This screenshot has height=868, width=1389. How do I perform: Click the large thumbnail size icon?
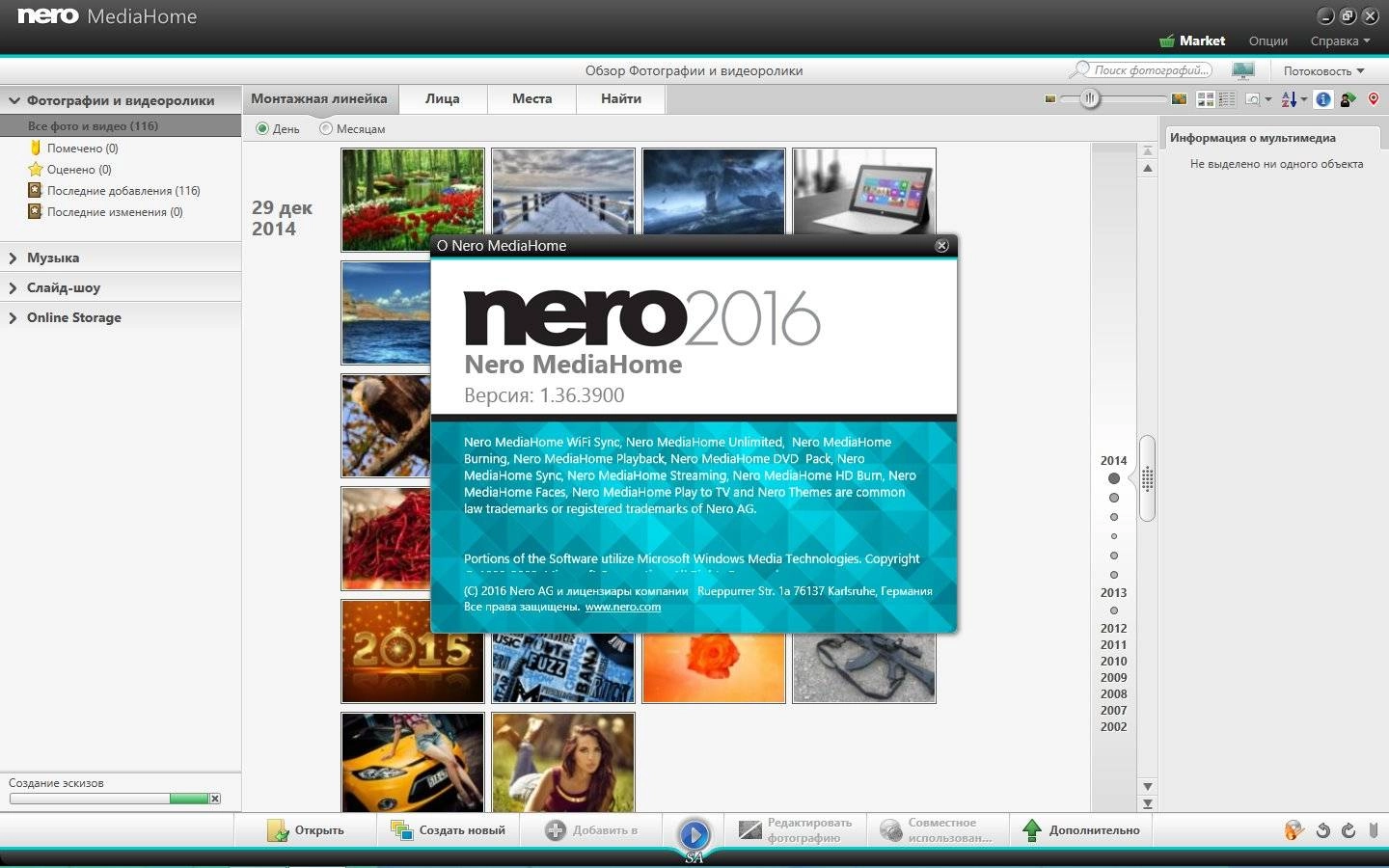1178,98
